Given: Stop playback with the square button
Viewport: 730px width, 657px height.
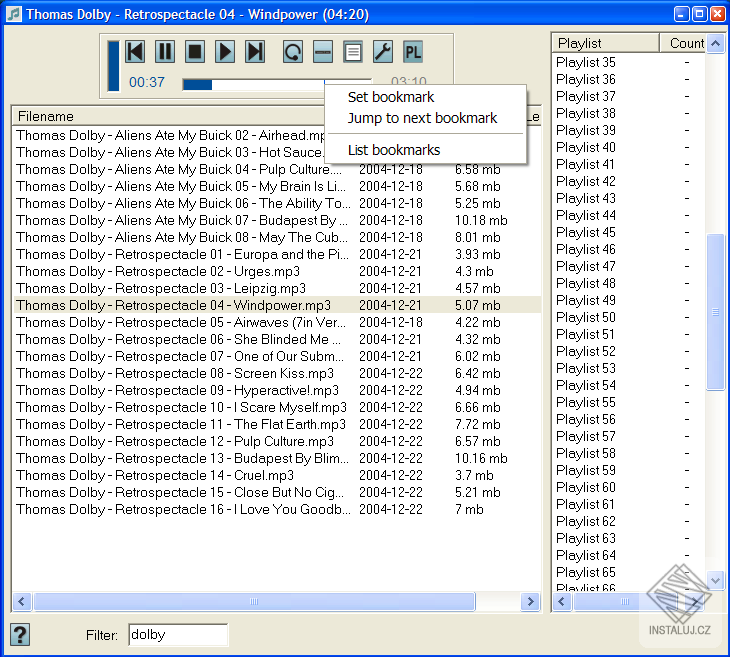Looking at the screenshot, I should [195, 52].
